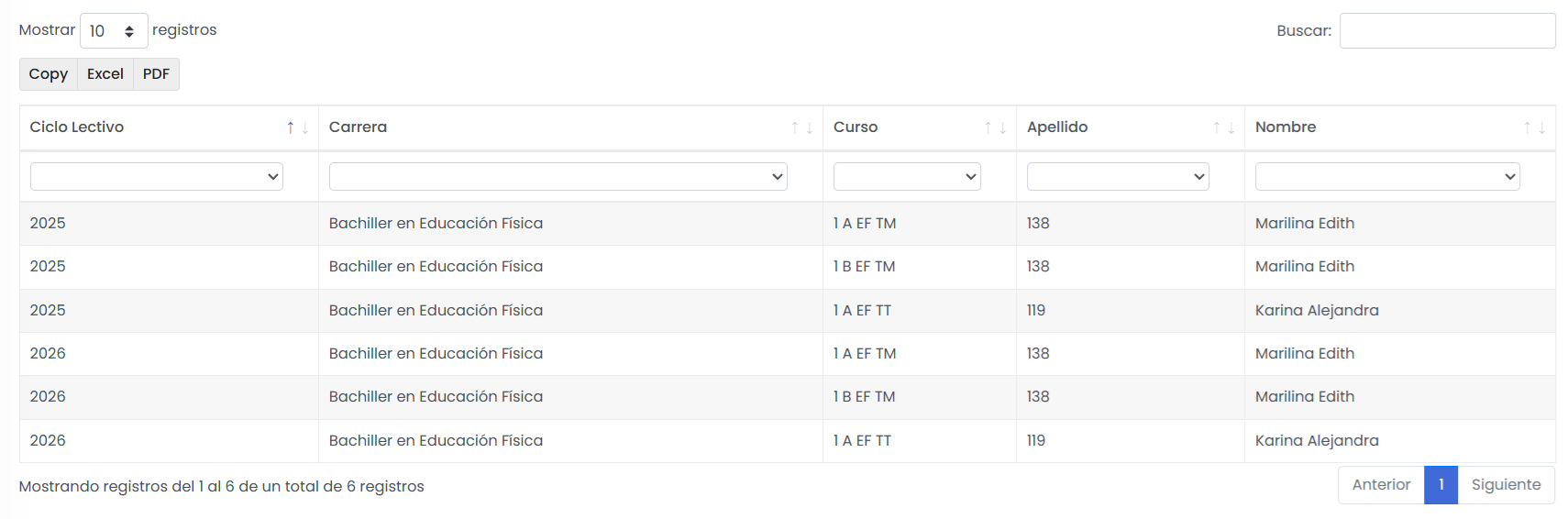This screenshot has width=1568, height=519.
Task: Click Bachiller en Educación Fisica in the last row
Action: [x=436, y=441]
